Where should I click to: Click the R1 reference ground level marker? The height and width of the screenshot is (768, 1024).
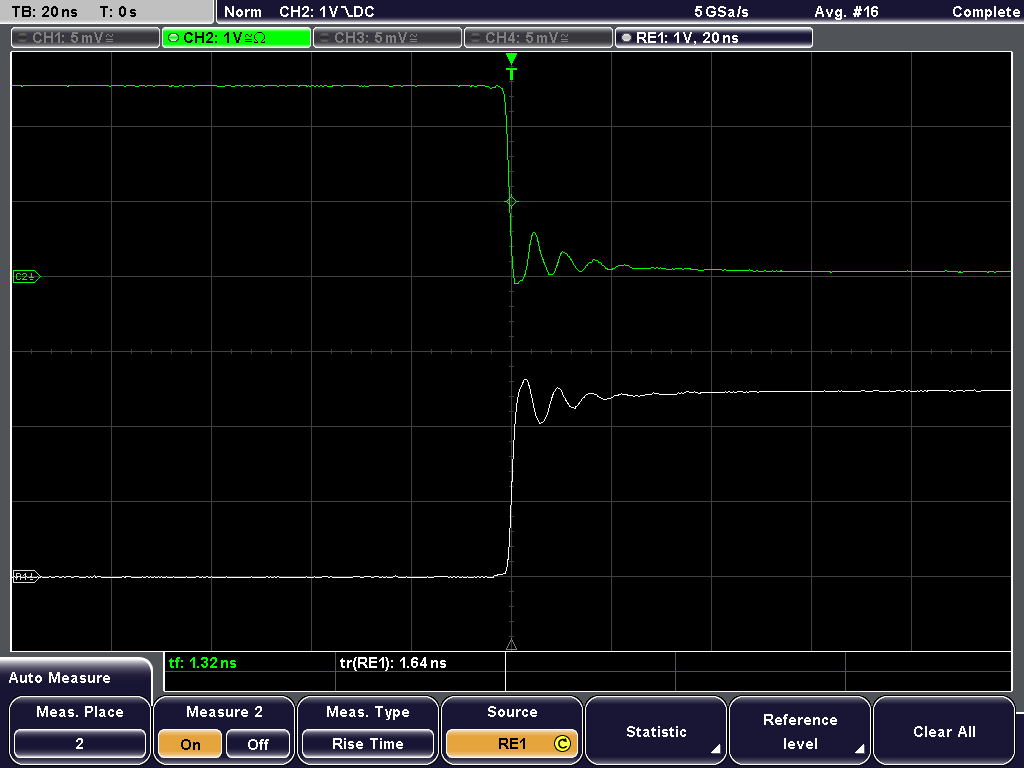coord(27,577)
